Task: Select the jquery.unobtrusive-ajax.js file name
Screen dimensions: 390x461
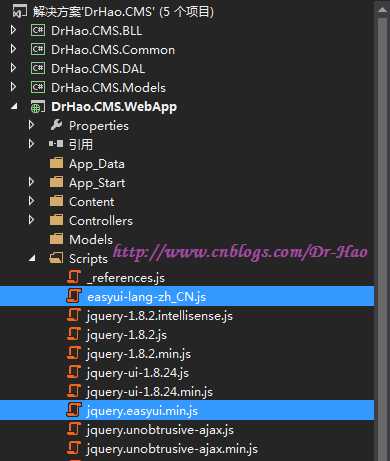Action: click(x=160, y=430)
